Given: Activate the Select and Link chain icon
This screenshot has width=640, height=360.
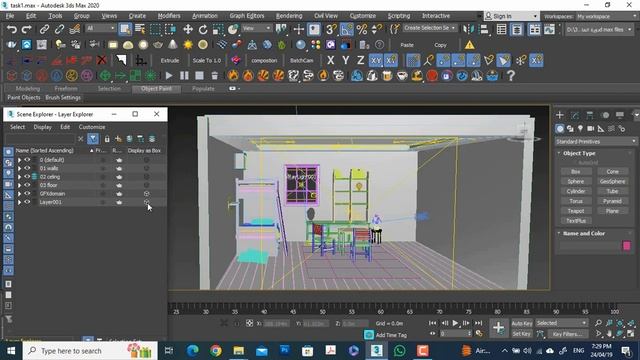Looking at the screenshot, I should (x=44, y=29).
